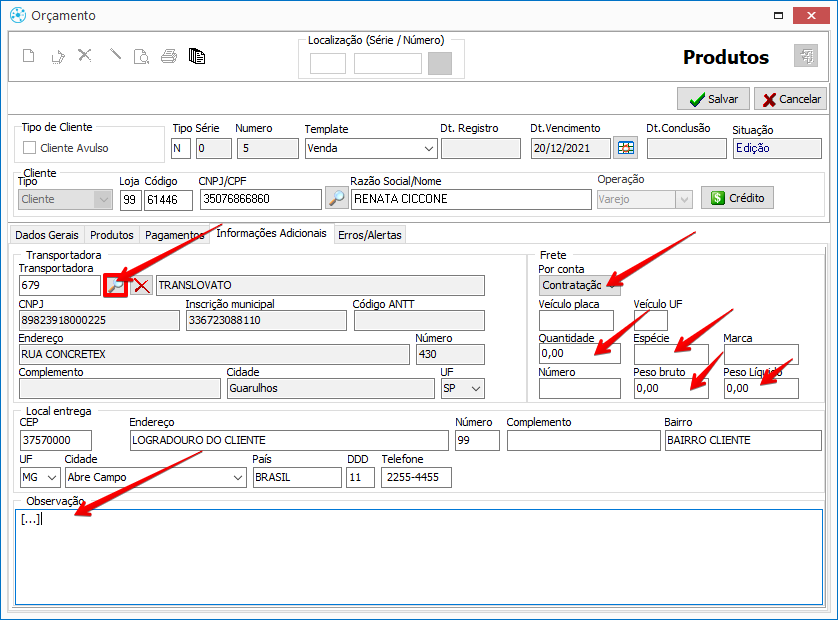The width and height of the screenshot is (838, 620).
Task: Click the Print toolbar icon
Action: tap(169, 56)
